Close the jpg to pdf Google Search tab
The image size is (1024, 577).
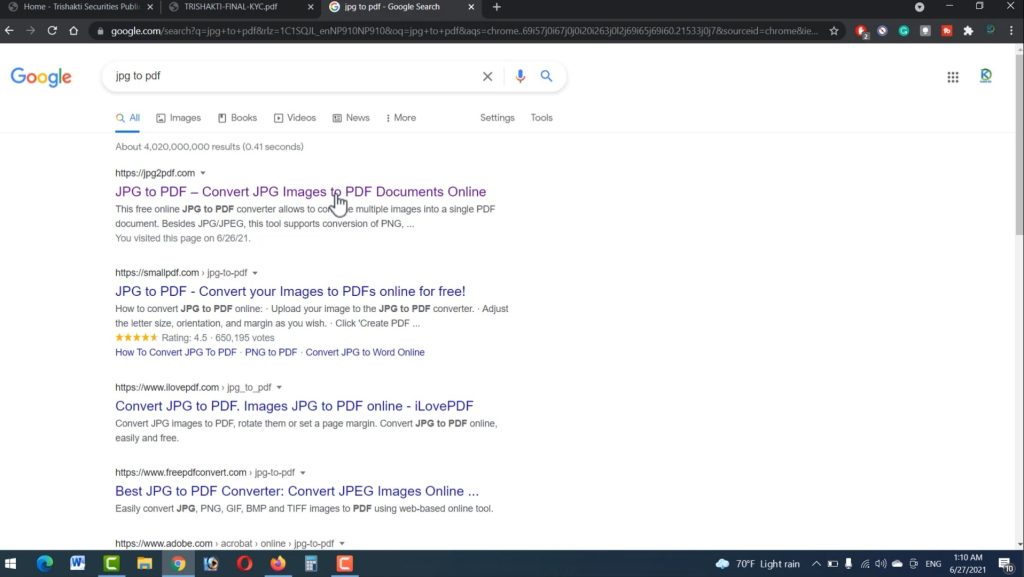tap(471, 7)
